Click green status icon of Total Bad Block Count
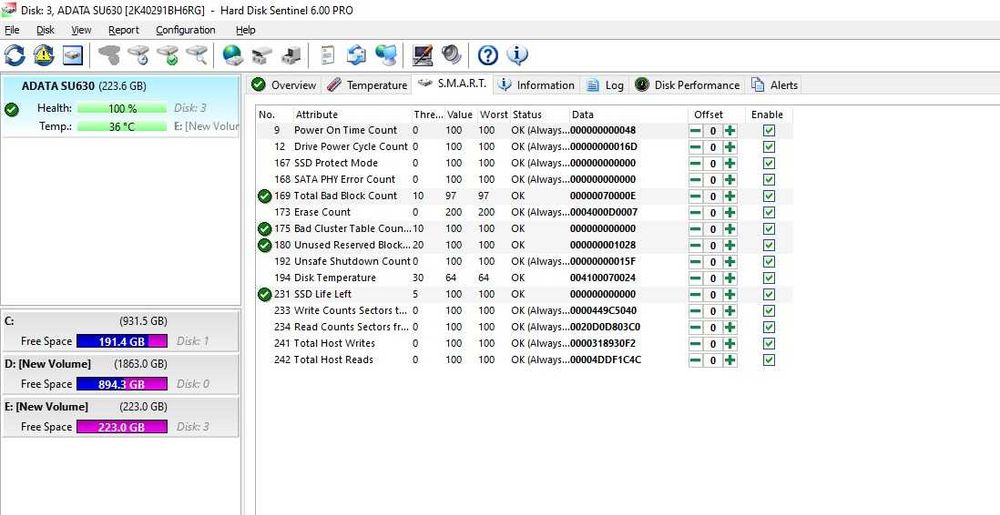Viewport: 1000px width, 515px height. [x=265, y=196]
